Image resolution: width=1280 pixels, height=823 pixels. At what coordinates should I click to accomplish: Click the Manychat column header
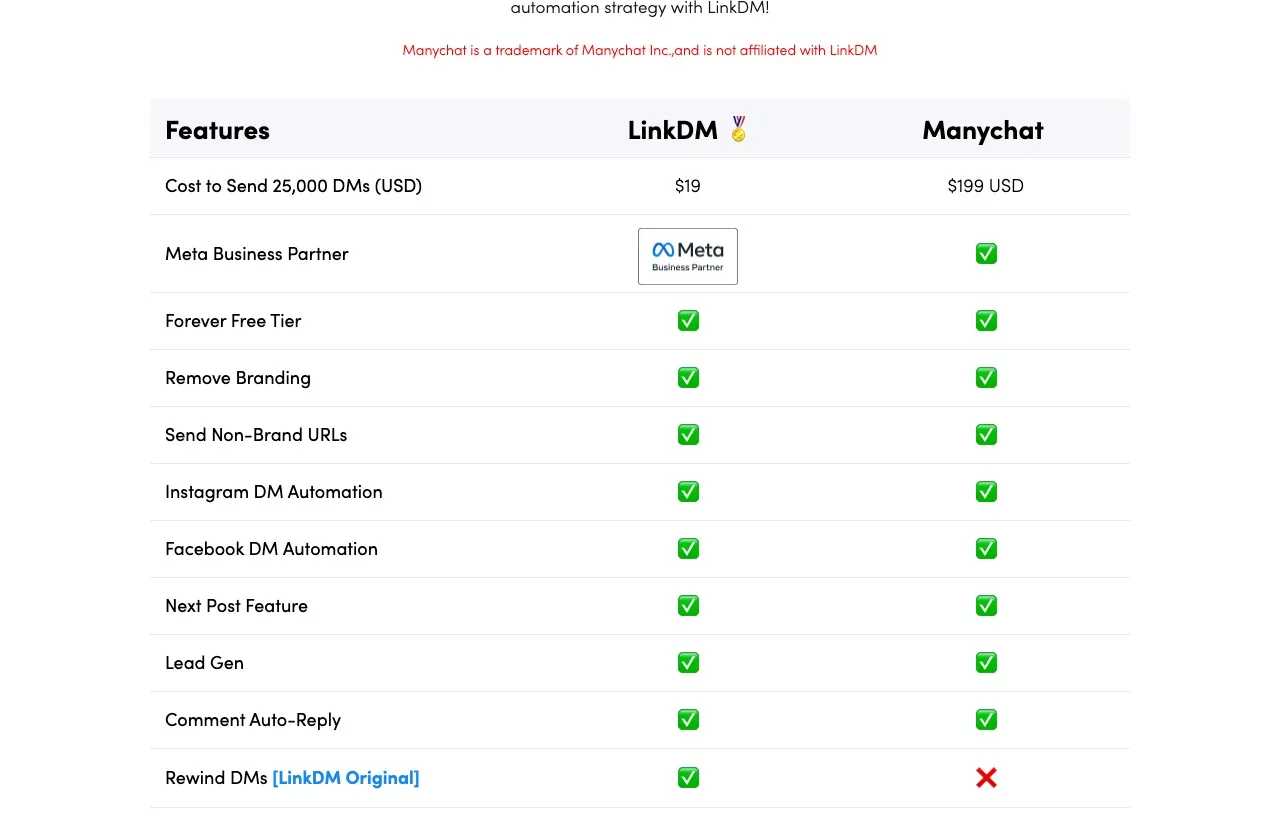(x=983, y=130)
